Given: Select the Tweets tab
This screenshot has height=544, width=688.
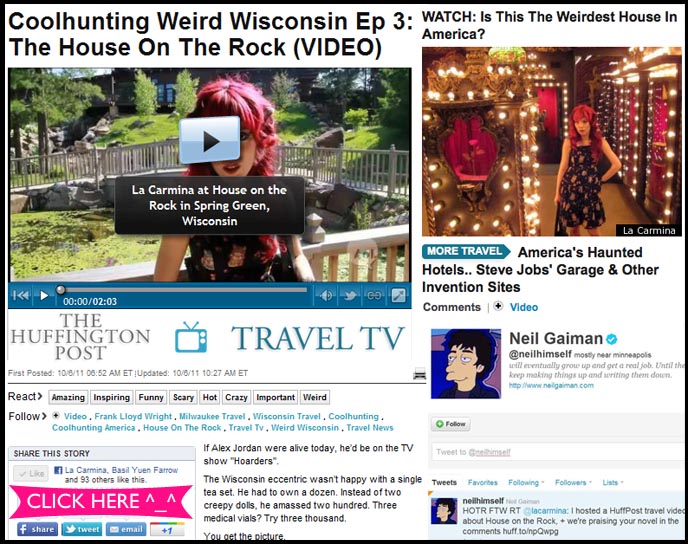Looking at the screenshot, I should pyautogui.click(x=444, y=483).
